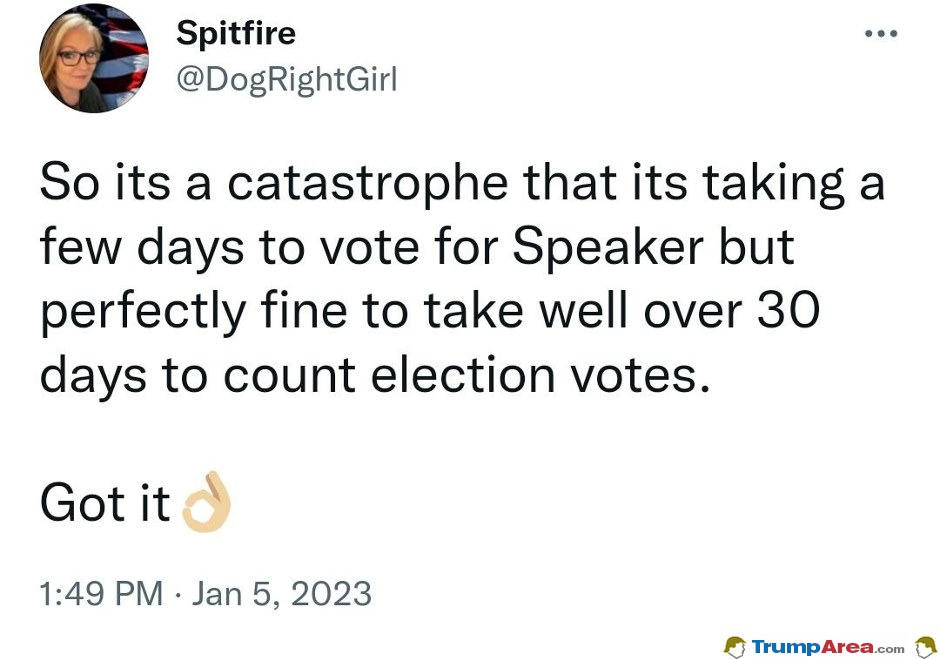Viewport: 940px width, 659px height.
Task: Click the number 30 in the tweet
Action: [x=788, y=310]
